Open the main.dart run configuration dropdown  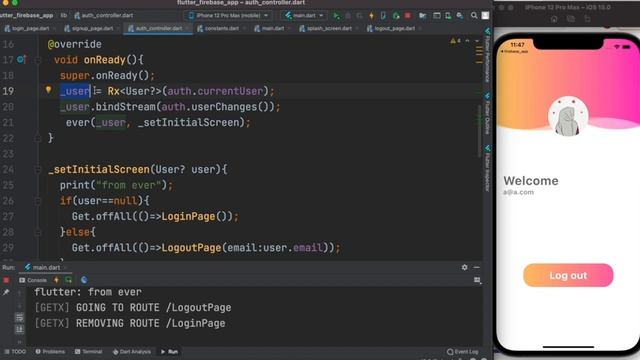click(x=304, y=16)
